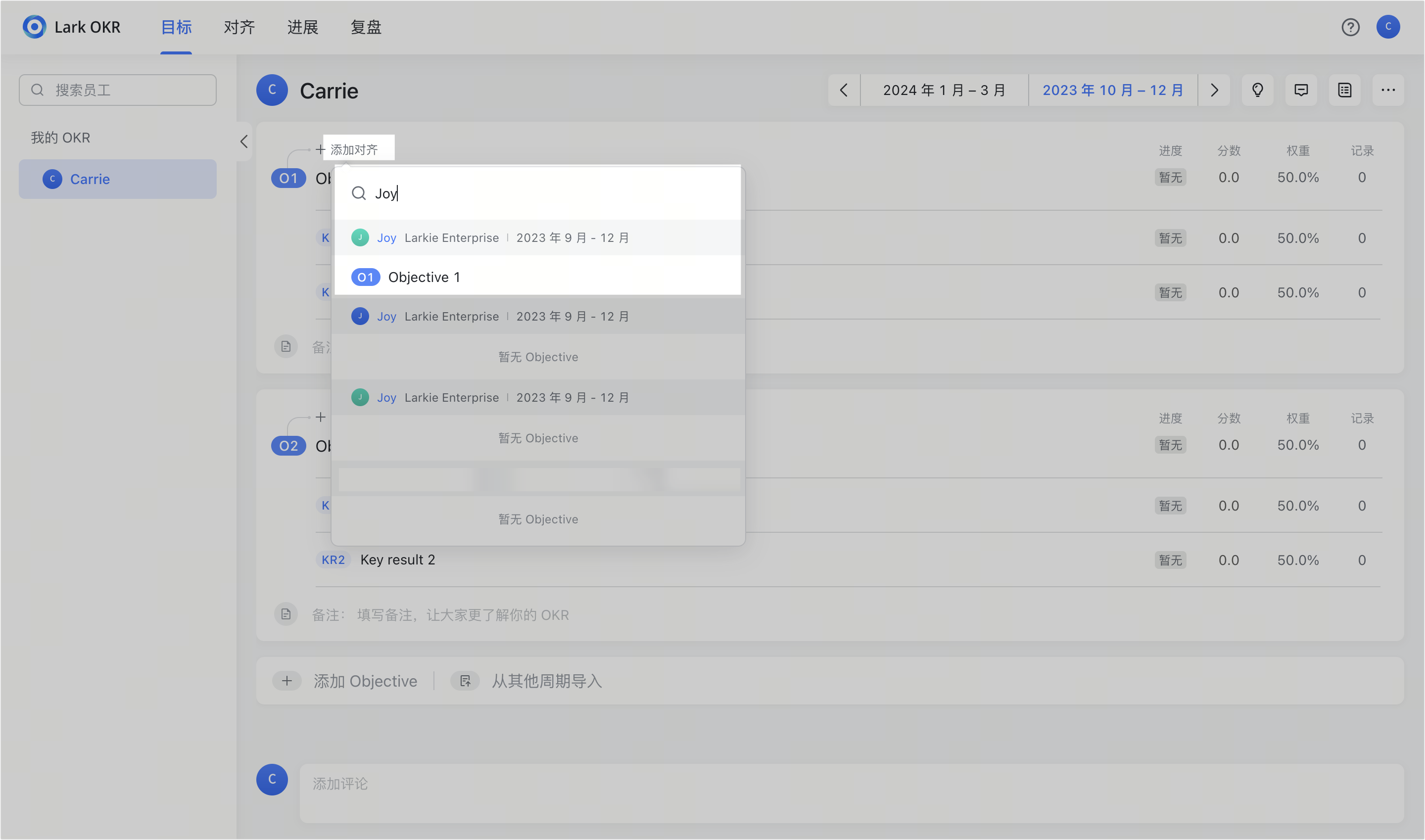Open the more options ellipsis menu
1425x840 pixels.
click(1388, 90)
